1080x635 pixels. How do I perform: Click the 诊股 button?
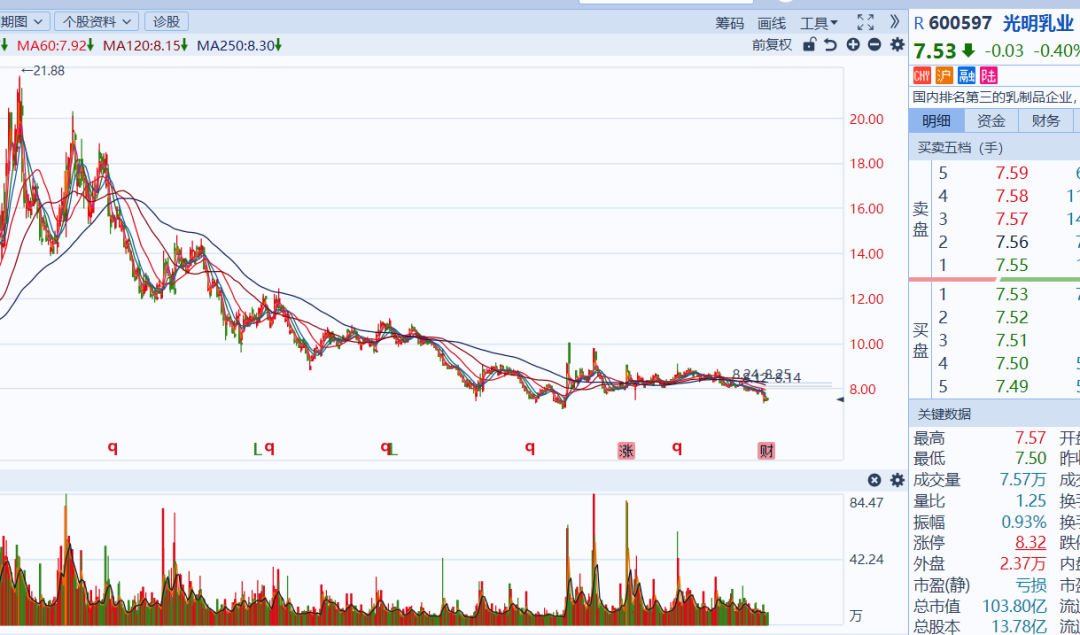tap(166, 21)
